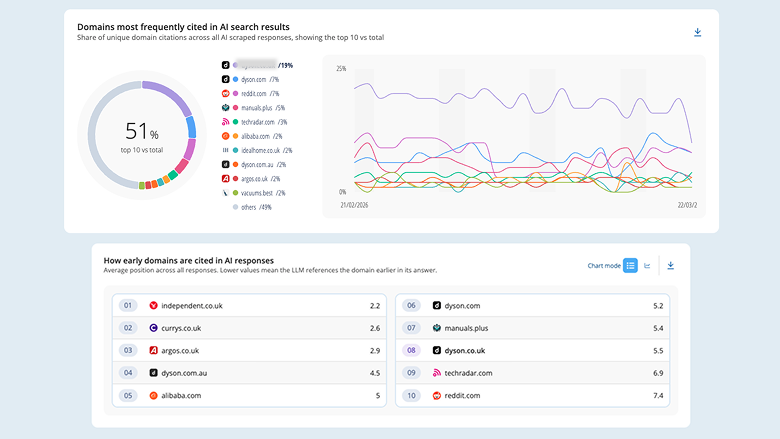Click the reddit.com favicon in legend
The width and height of the screenshot is (780, 439).
point(225,93)
